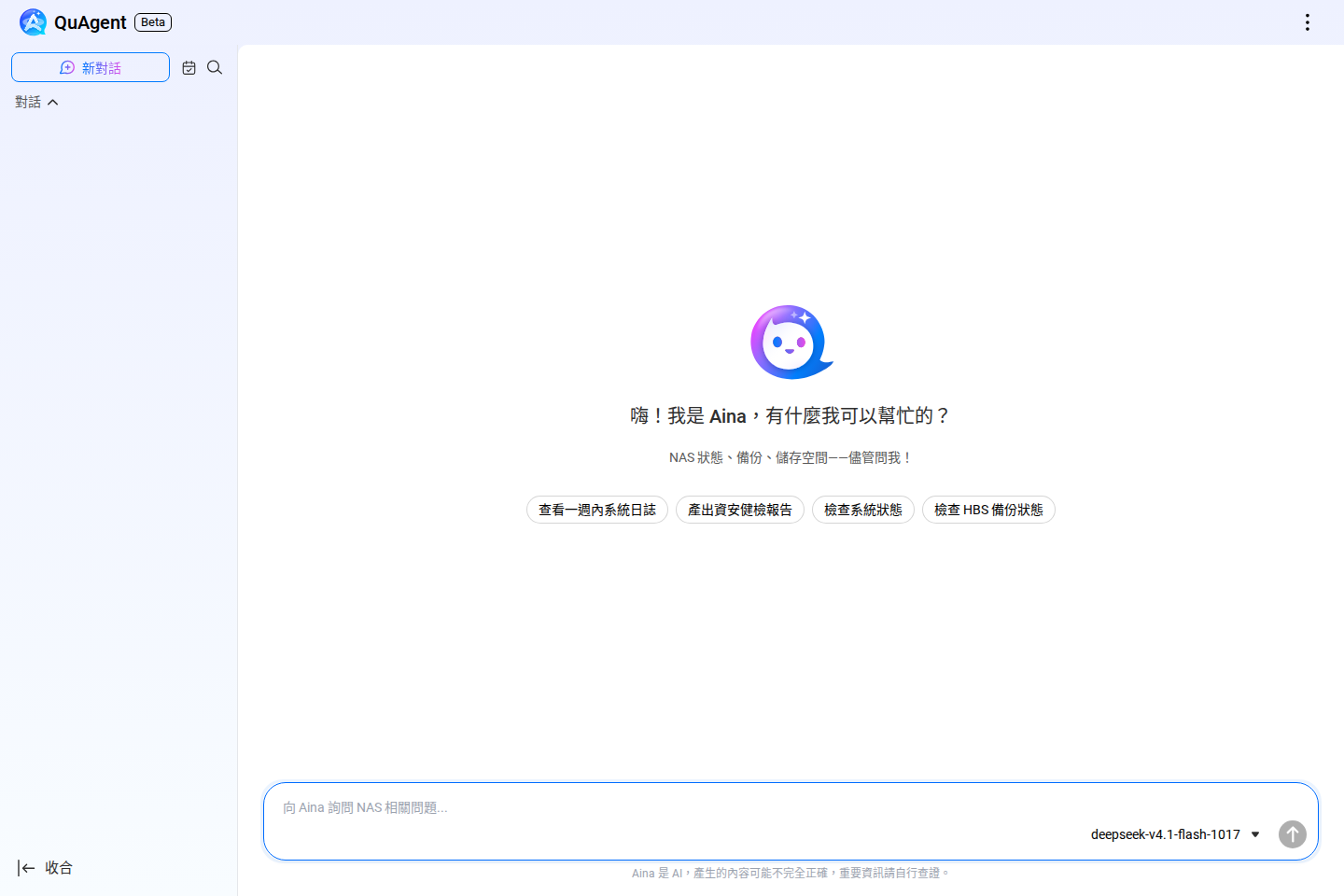Screen dimensions: 1344x896
Task: Click the QuAgent logo icon
Action: pos(33,22)
